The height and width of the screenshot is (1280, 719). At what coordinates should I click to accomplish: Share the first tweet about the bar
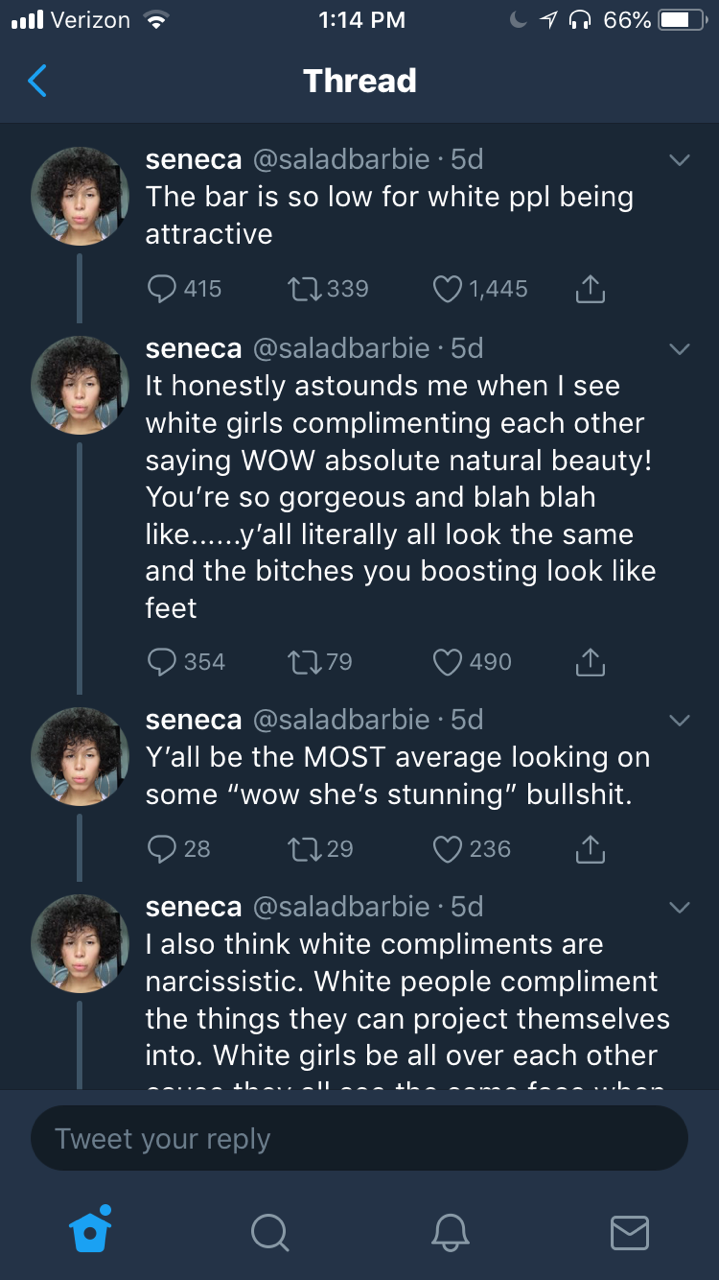[590, 289]
